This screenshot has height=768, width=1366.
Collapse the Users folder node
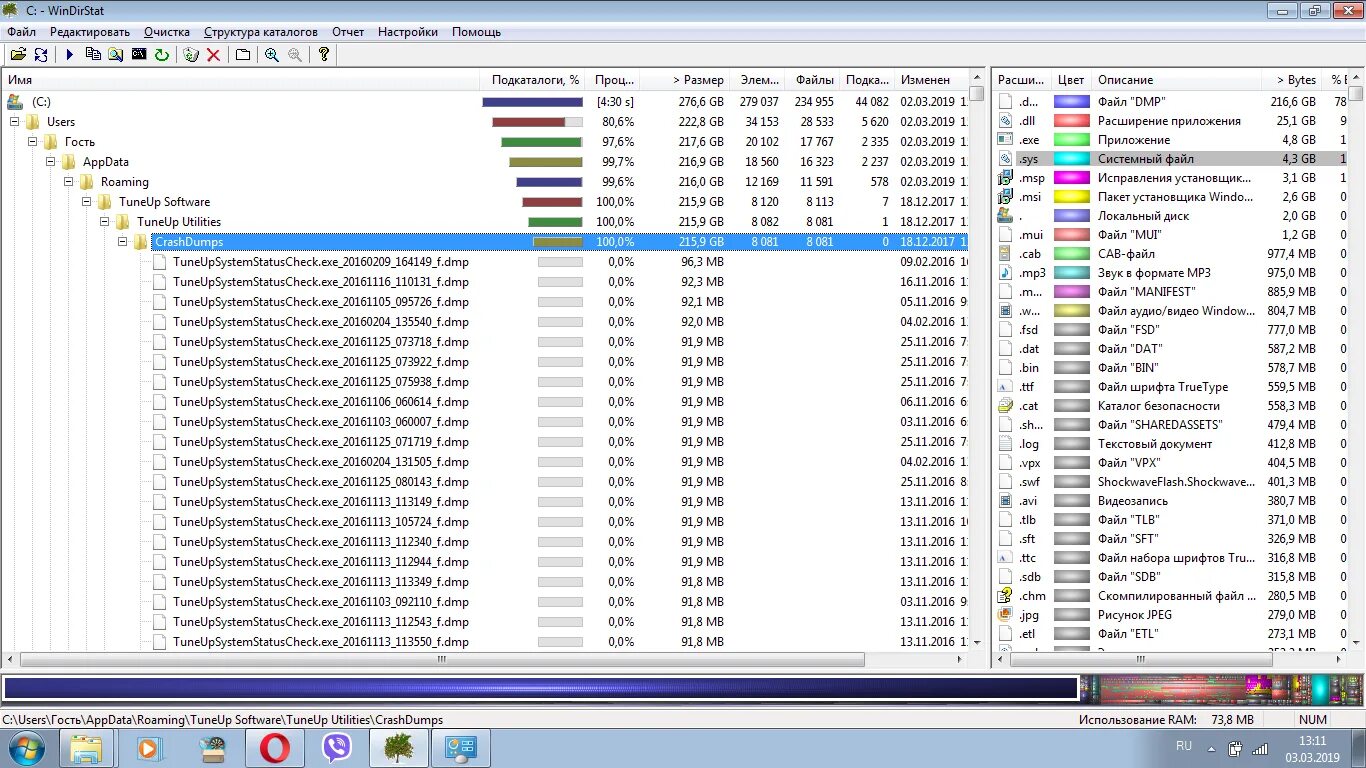[15, 122]
